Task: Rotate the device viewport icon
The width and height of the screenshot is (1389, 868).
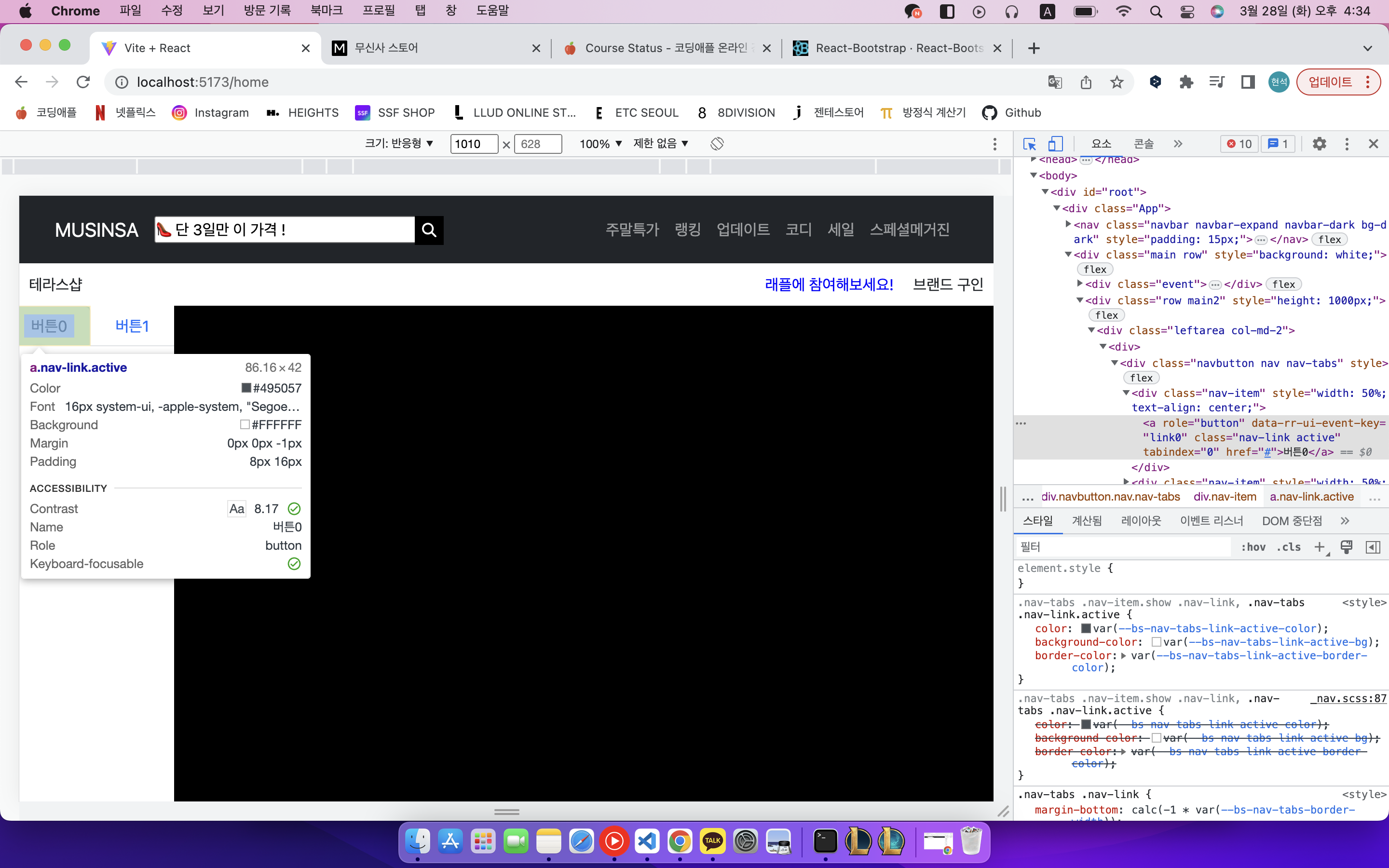Action: 717,144
